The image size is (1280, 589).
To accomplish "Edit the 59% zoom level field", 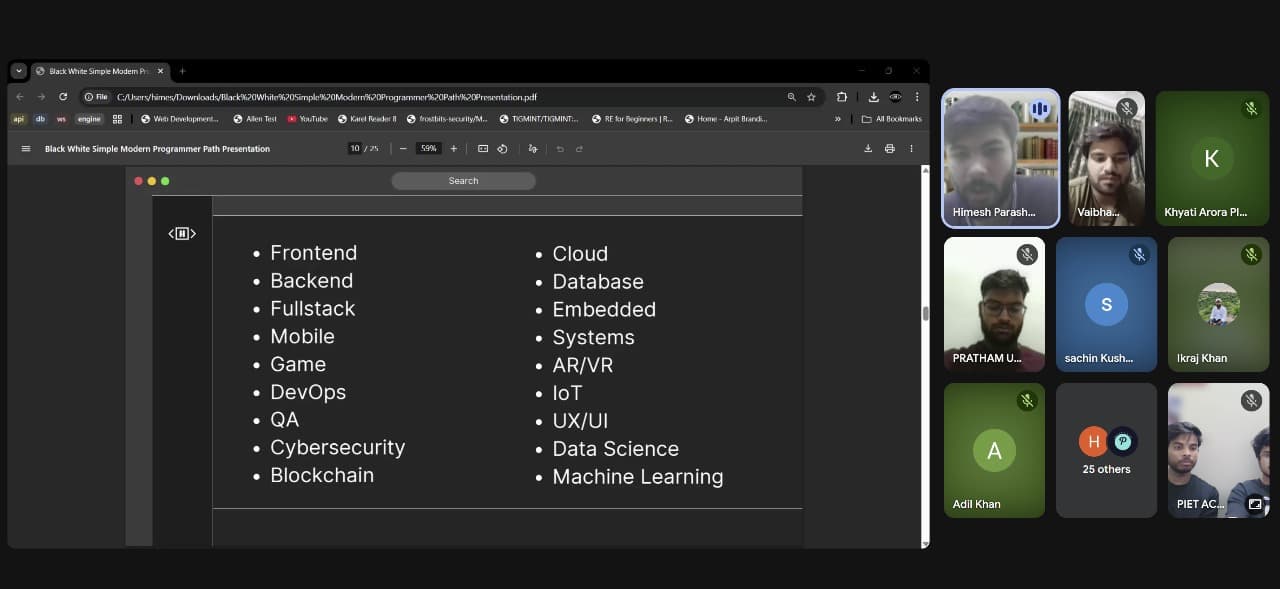I will click(429, 148).
